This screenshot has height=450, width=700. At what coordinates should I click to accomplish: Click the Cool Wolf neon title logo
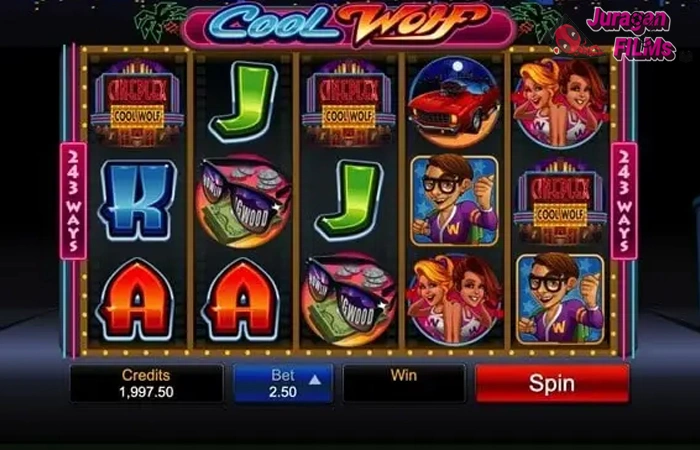[x=349, y=23]
